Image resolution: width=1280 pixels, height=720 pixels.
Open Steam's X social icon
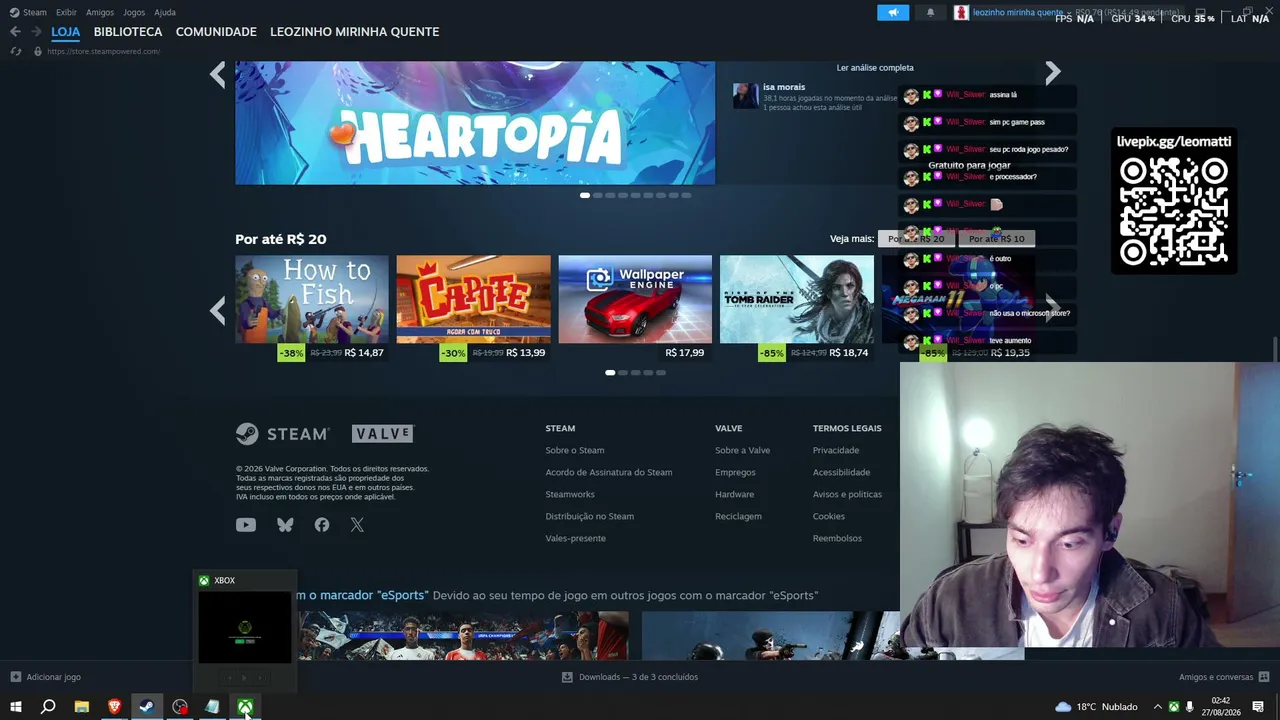(357, 525)
